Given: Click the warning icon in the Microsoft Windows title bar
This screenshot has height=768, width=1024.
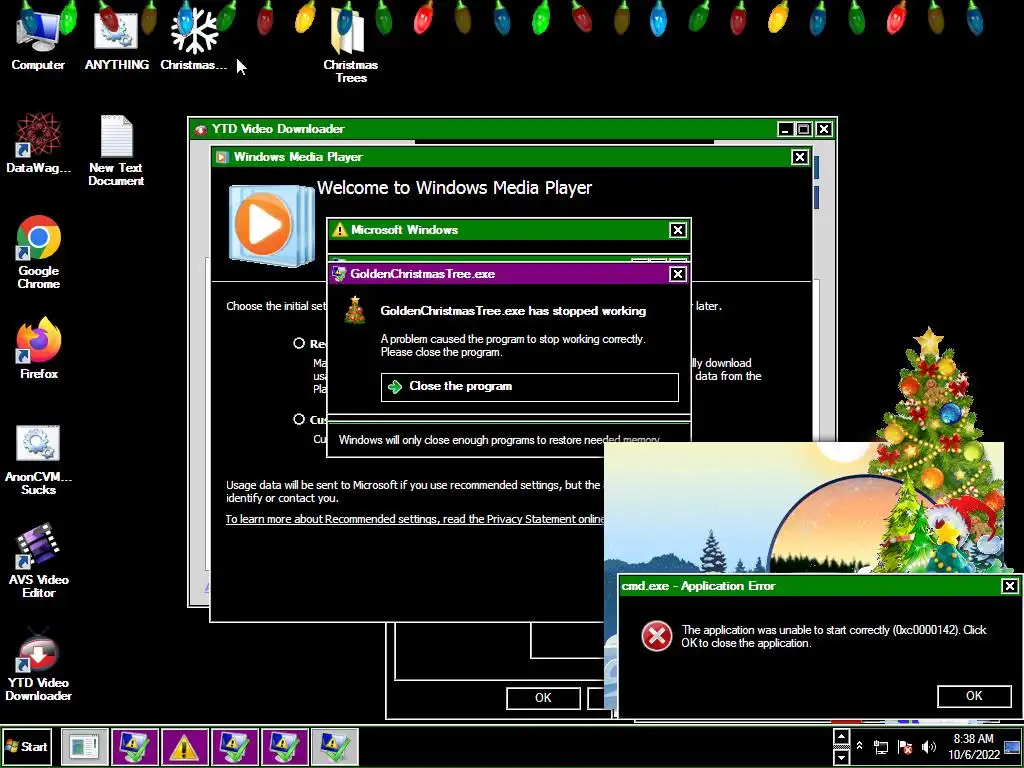Looking at the screenshot, I should (x=340, y=230).
